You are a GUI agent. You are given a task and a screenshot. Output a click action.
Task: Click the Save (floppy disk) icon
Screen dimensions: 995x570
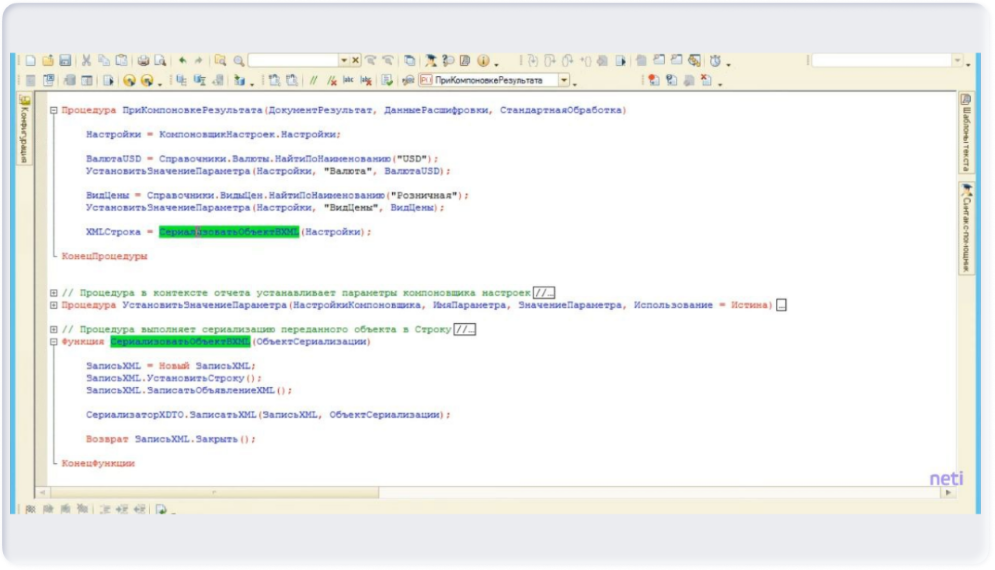64,61
